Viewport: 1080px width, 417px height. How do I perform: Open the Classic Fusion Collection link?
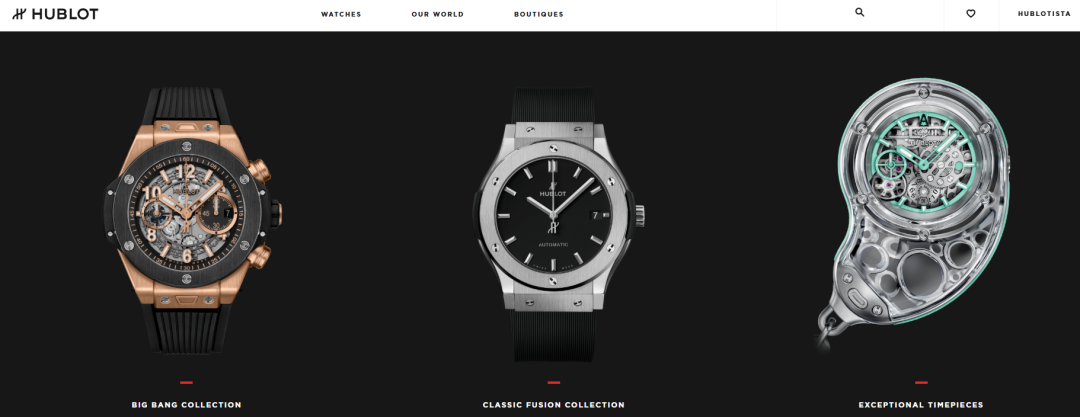[x=554, y=405]
